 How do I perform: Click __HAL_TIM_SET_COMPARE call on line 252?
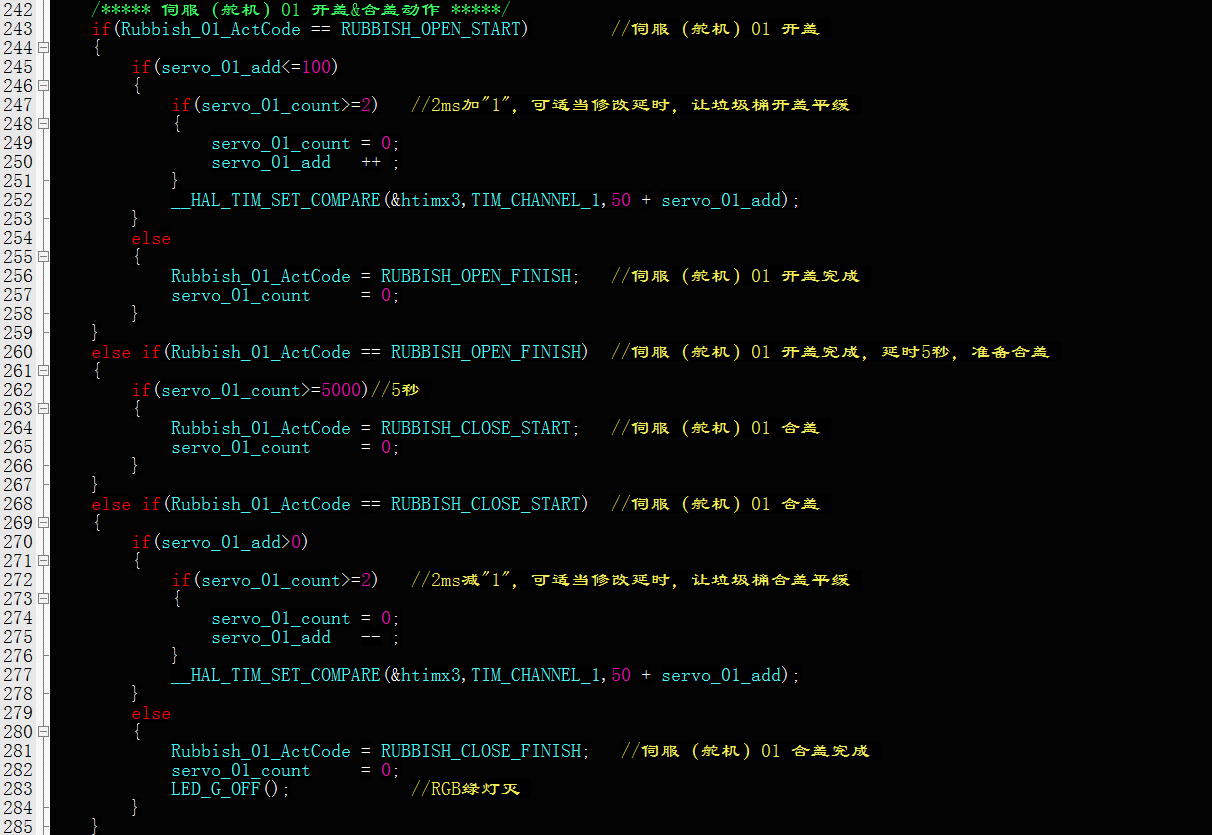(x=485, y=200)
